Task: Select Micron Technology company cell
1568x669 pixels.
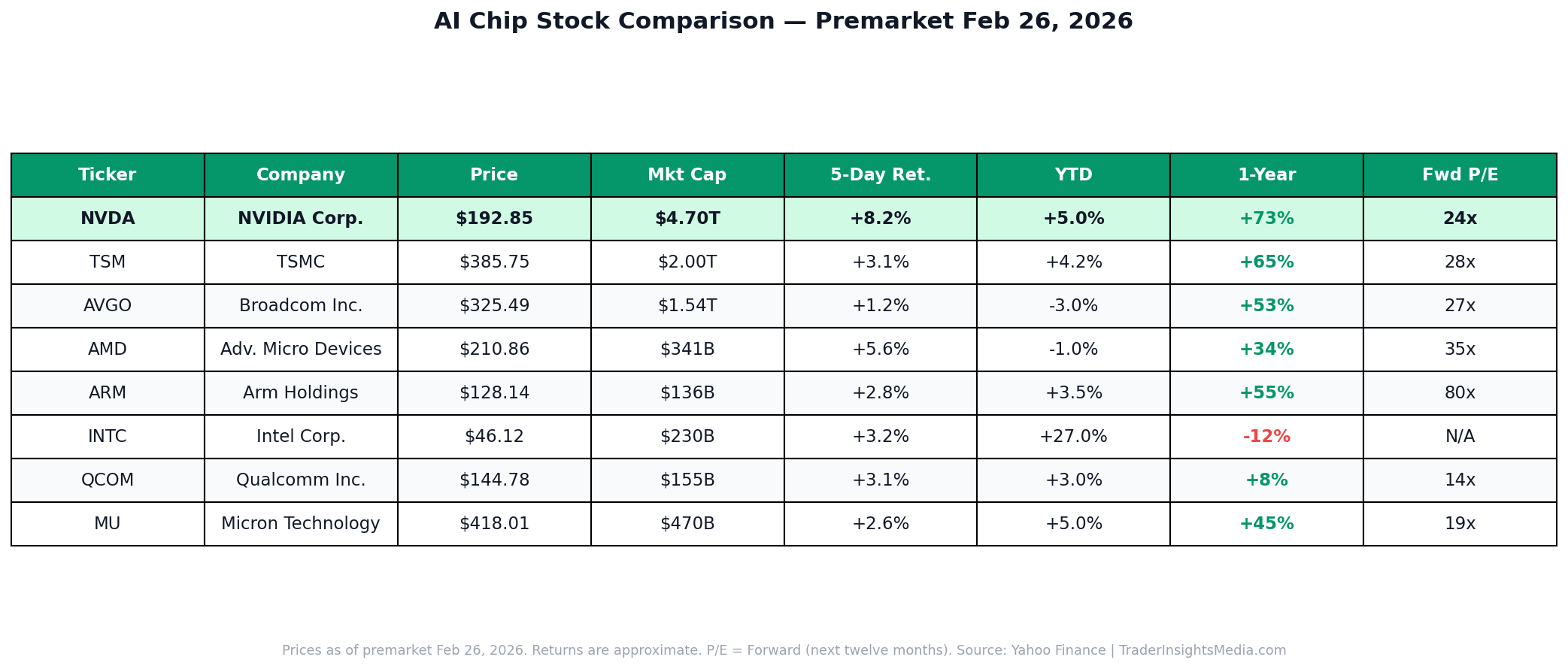Action: point(301,524)
